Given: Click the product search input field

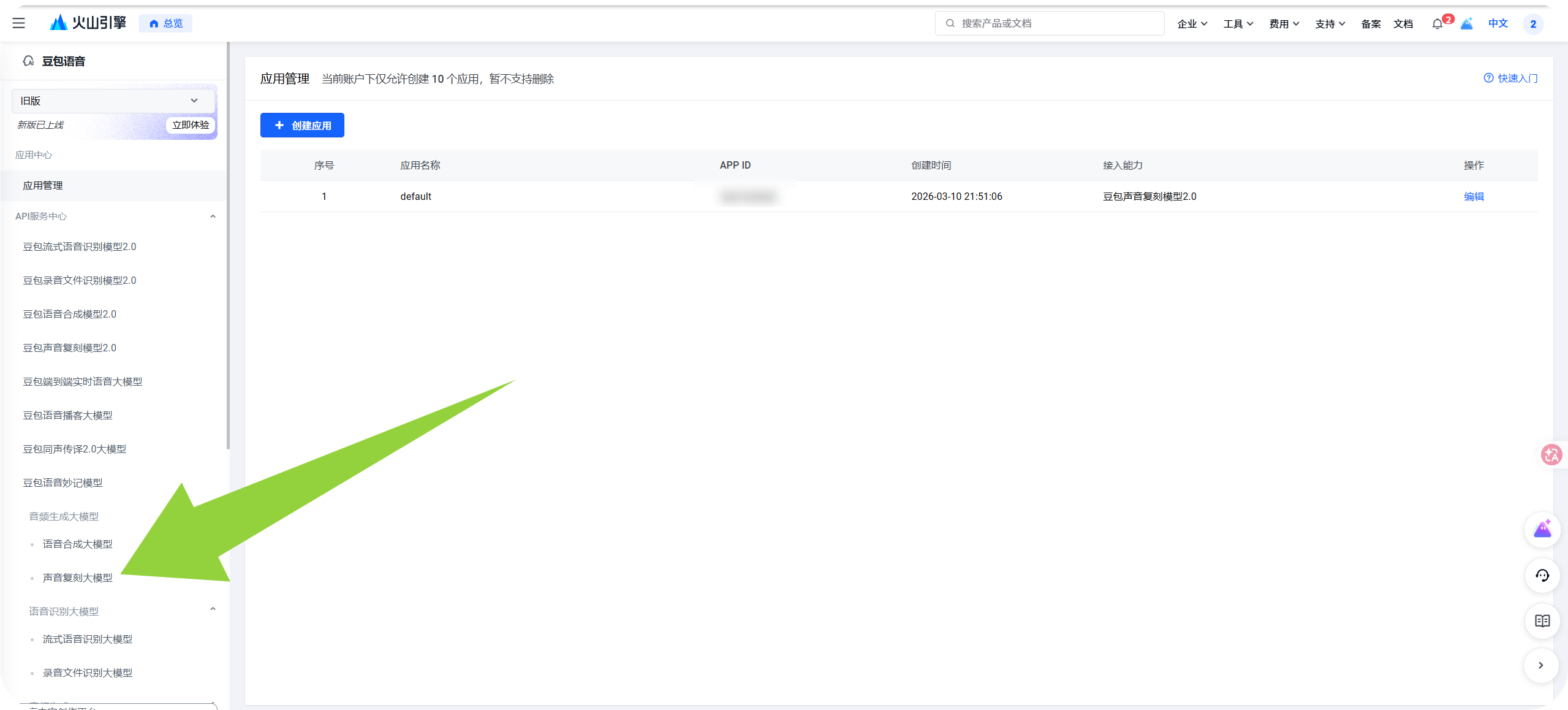Looking at the screenshot, I should pos(1050,23).
